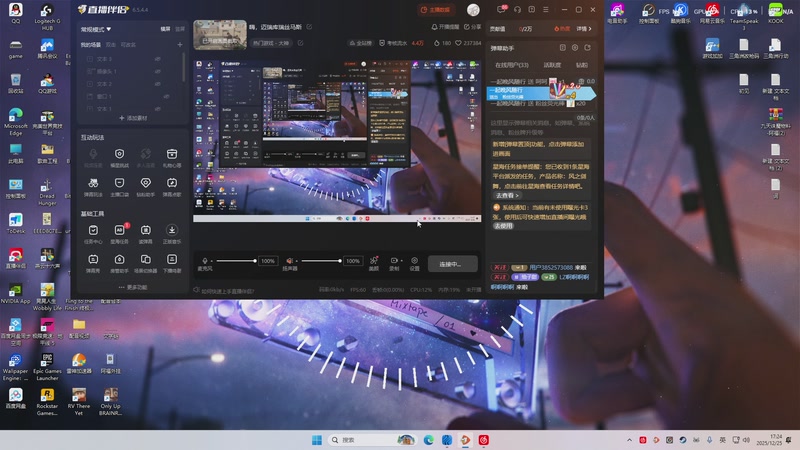Click the 录制 record camera icon
Screen dimensions: 800x450
[393, 261]
